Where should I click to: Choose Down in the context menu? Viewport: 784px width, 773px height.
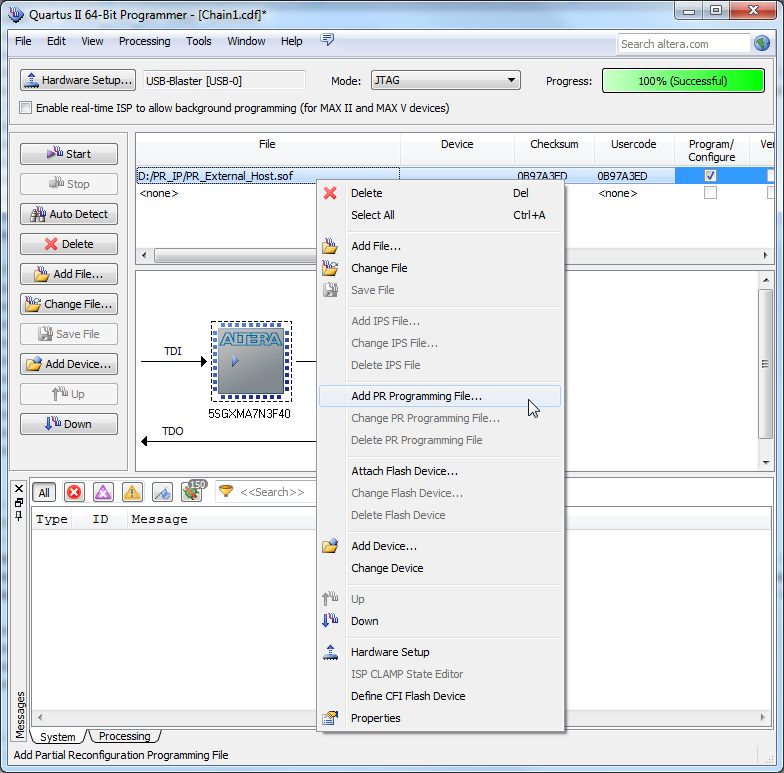[x=440, y=621]
